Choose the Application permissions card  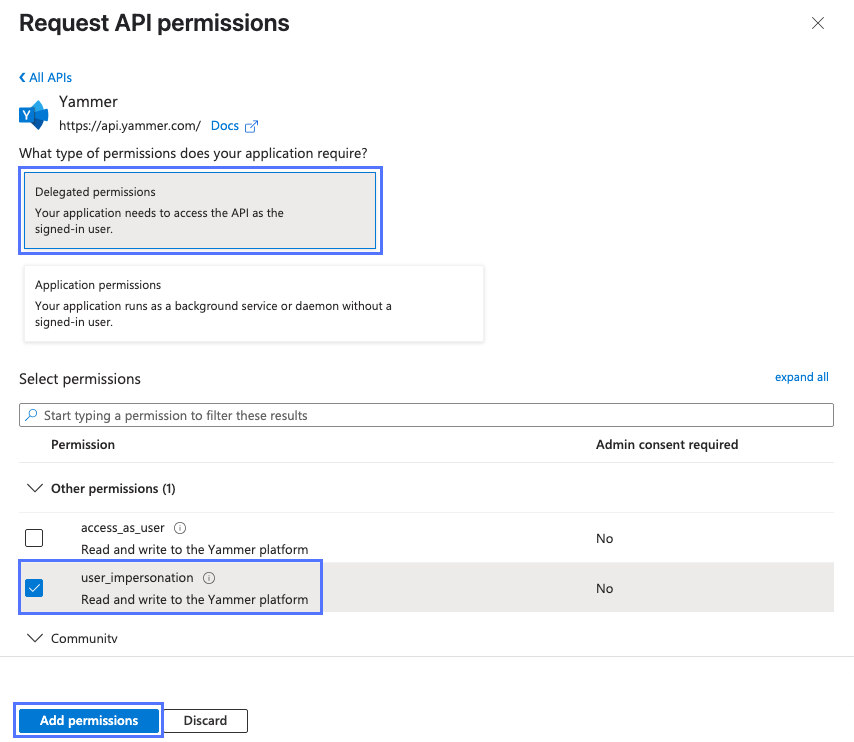tap(254, 303)
